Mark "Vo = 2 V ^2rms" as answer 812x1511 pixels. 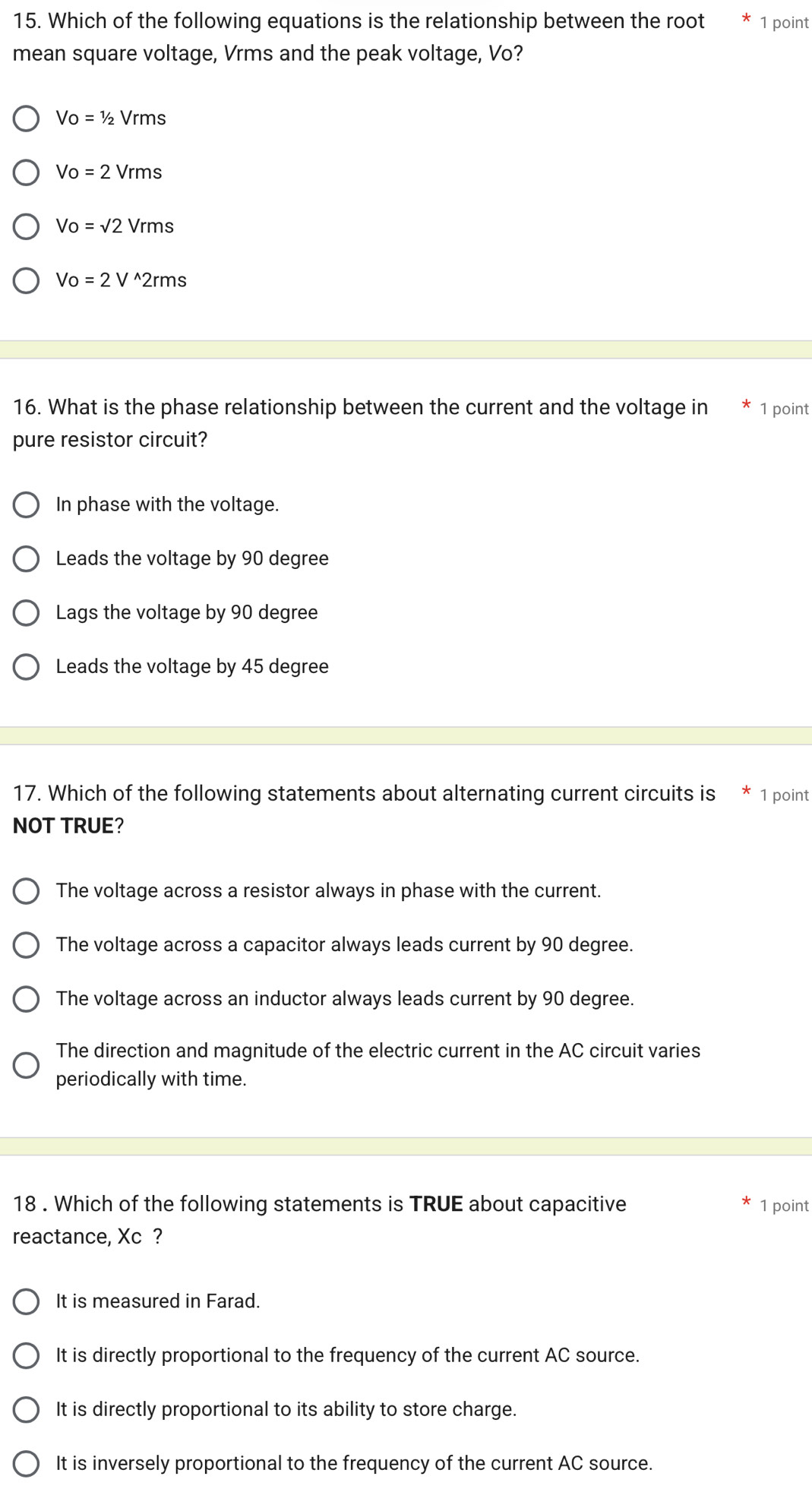[x=27, y=280]
